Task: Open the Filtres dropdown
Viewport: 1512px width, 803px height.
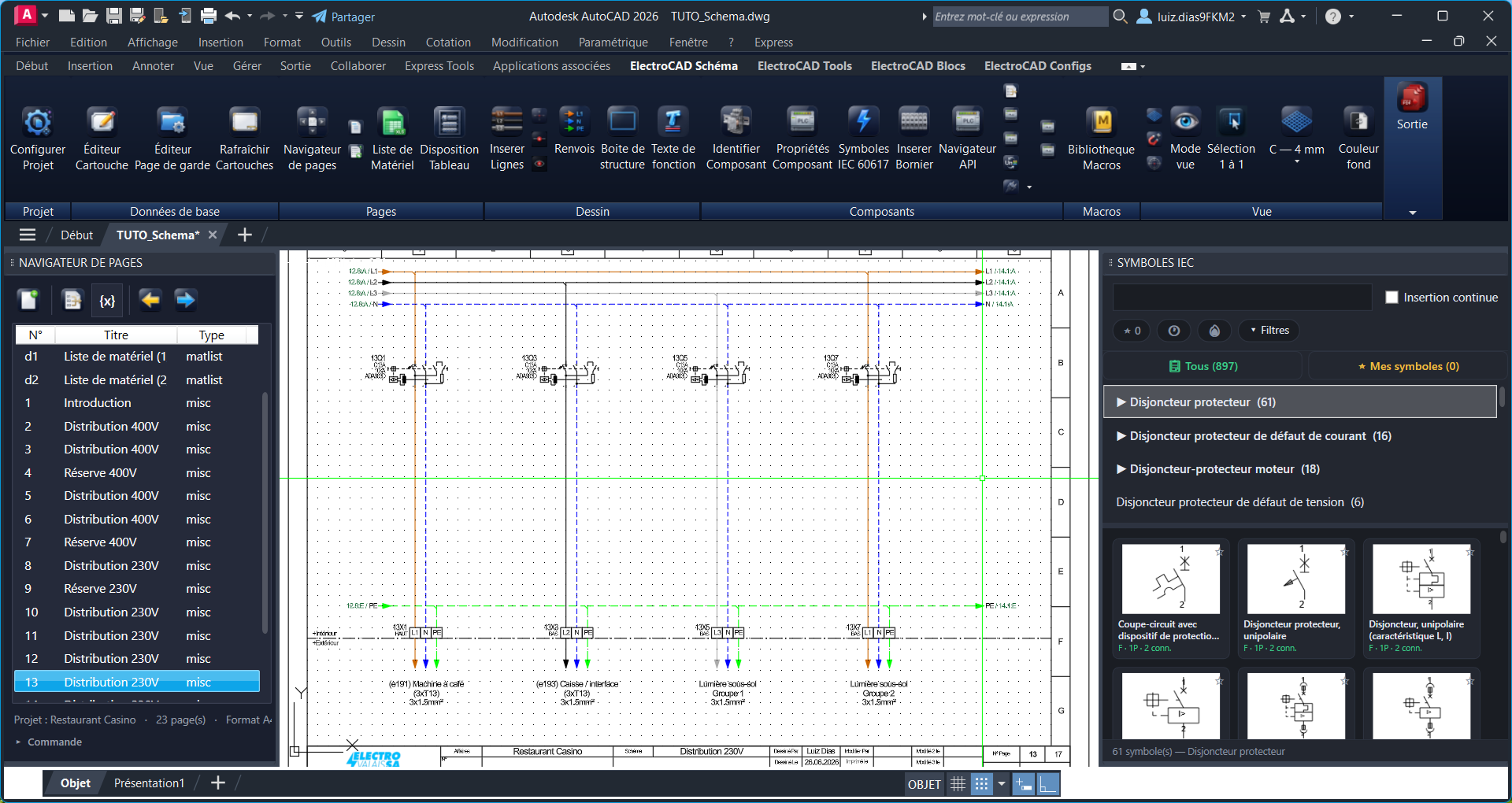Action: pyautogui.click(x=1269, y=331)
